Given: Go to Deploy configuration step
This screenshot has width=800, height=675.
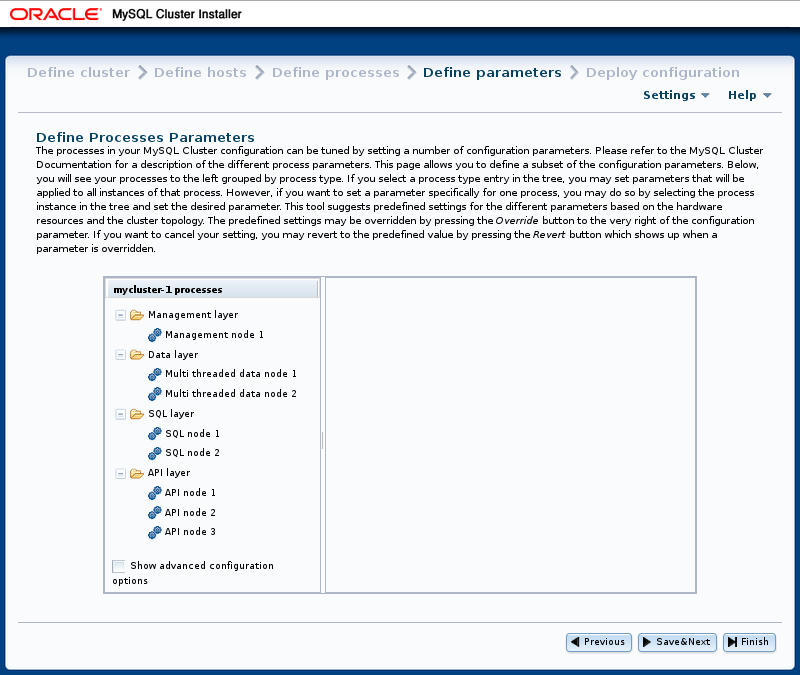Looking at the screenshot, I should [x=663, y=72].
